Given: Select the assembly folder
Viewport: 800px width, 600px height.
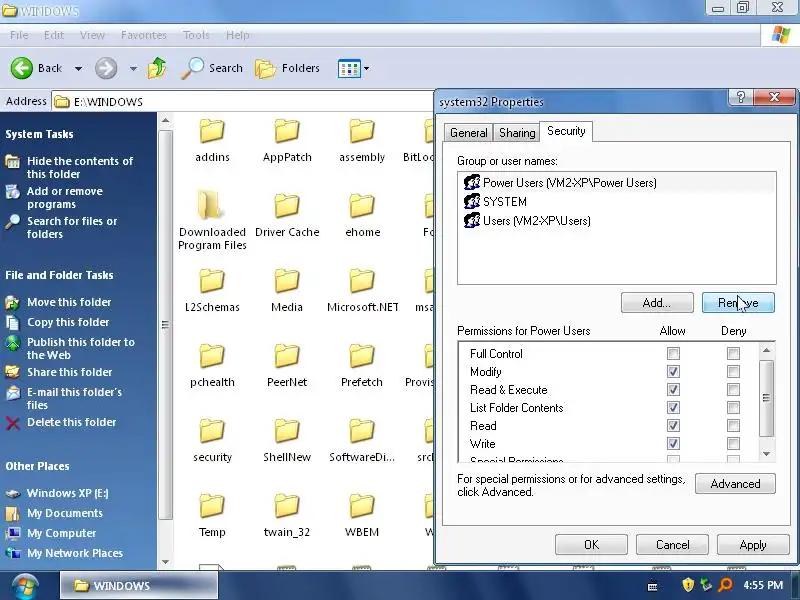Looking at the screenshot, I should [362, 140].
